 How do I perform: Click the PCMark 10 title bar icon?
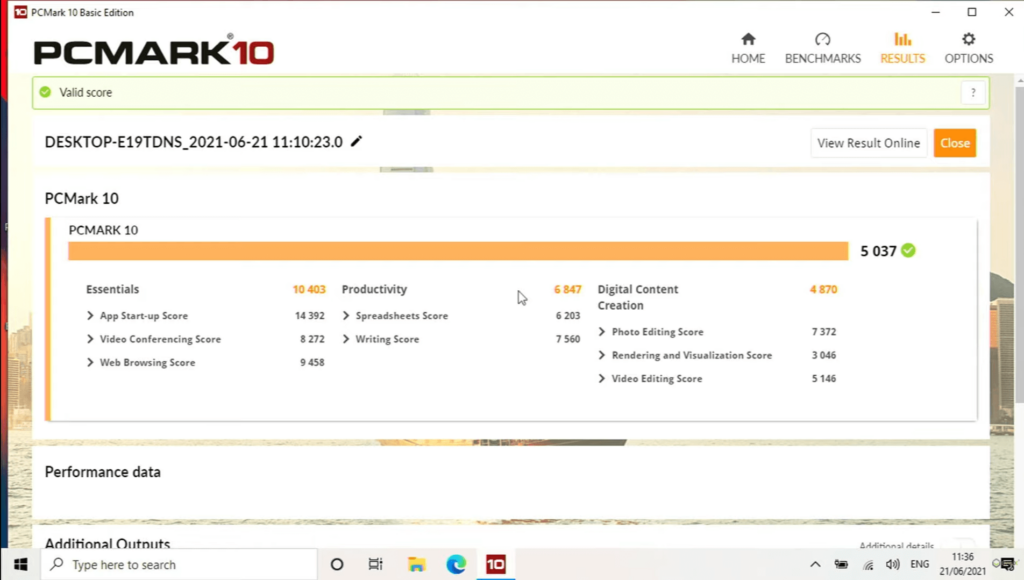click(x=20, y=12)
